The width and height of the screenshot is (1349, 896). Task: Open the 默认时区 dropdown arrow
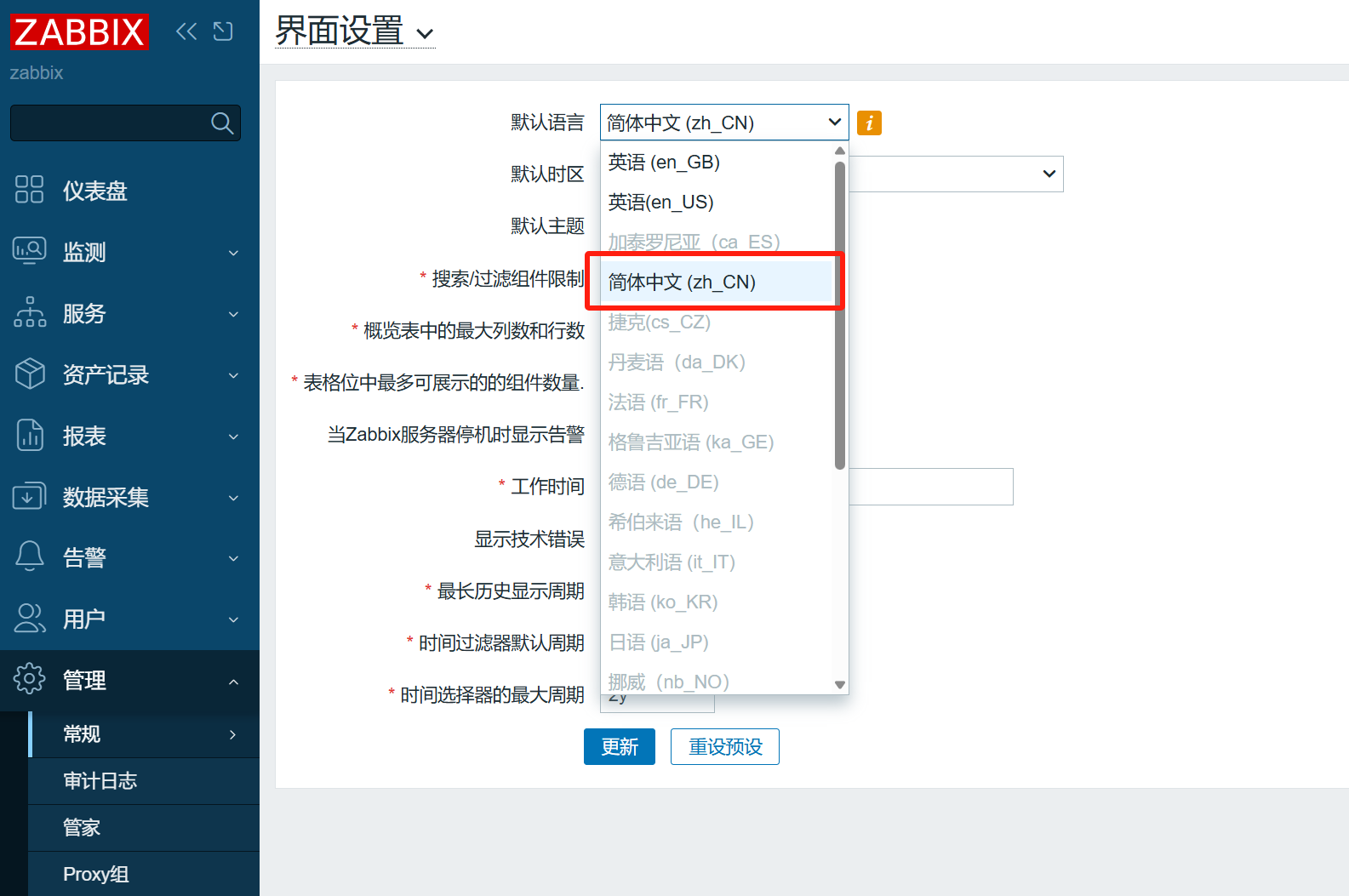coord(1049,174)
